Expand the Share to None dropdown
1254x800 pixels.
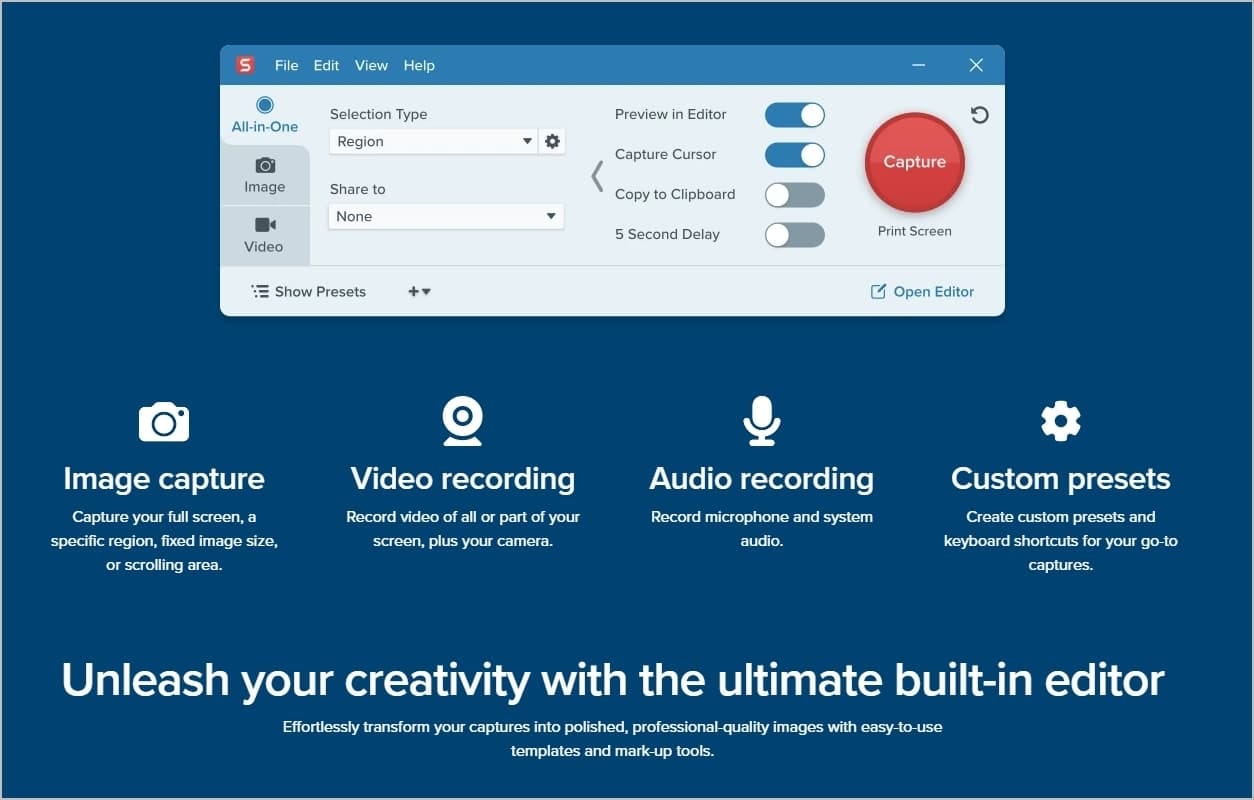446,216
